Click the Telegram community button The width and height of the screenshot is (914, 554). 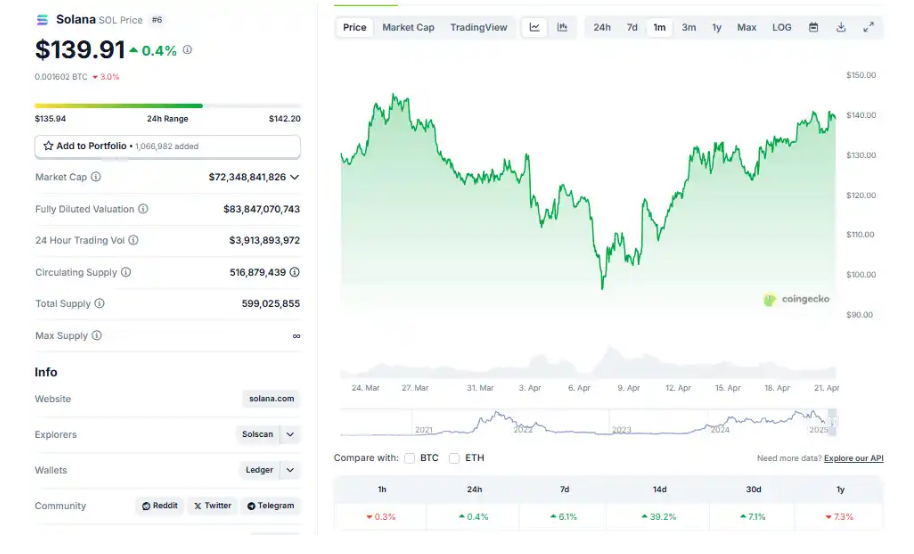coord(270,506)
